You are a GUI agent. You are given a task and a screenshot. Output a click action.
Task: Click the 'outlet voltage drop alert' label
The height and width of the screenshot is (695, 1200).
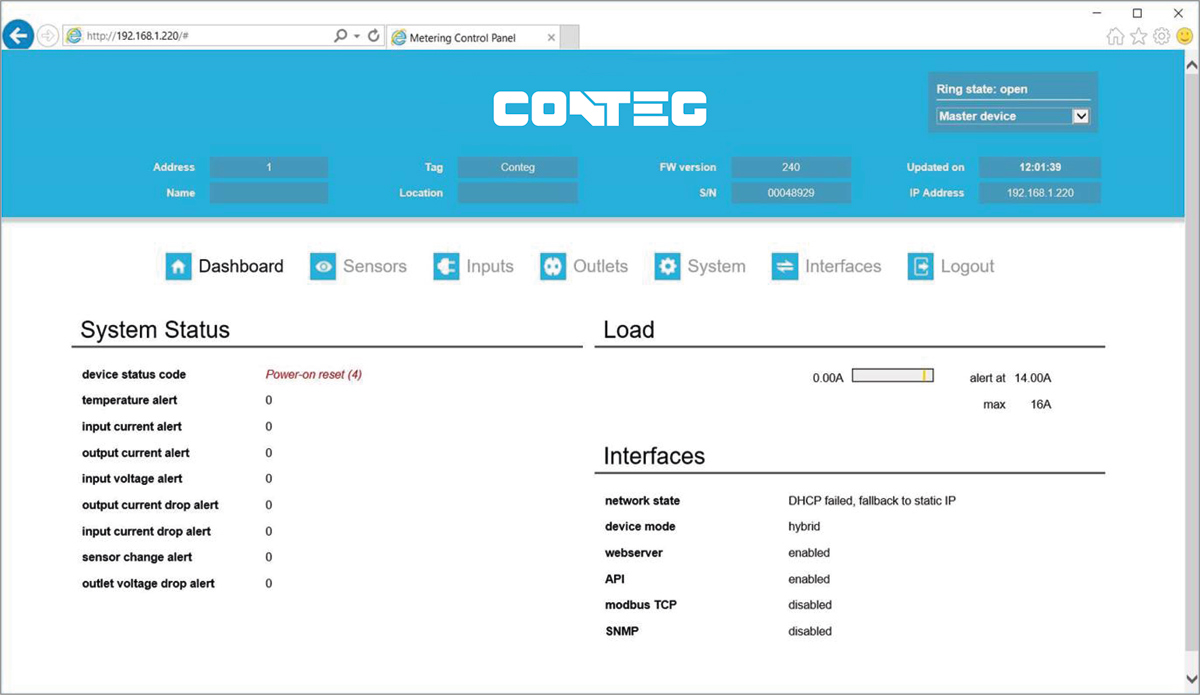[x=148, y=583]
